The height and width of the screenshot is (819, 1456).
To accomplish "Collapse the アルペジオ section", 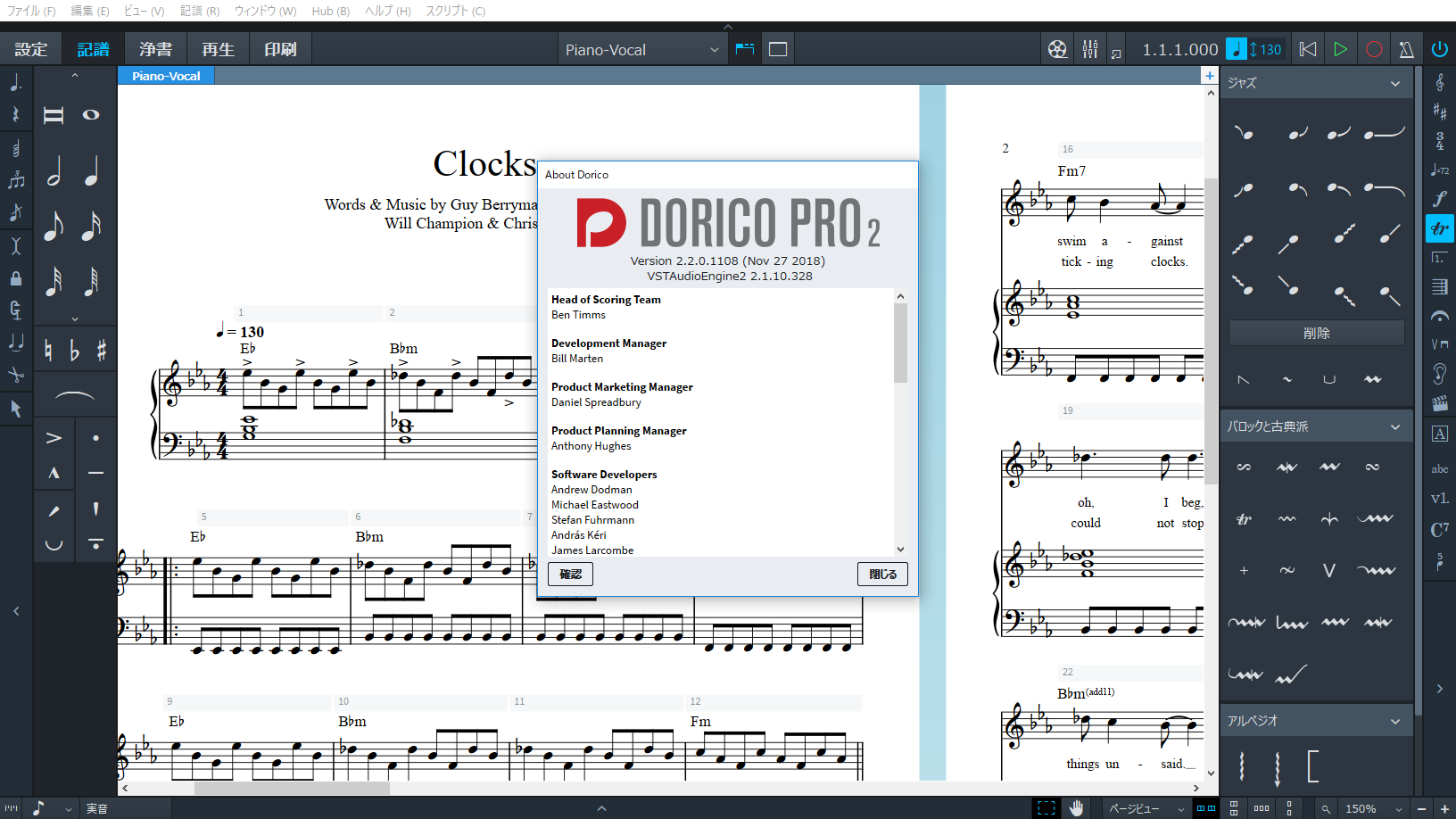I will pos(1395,721).
